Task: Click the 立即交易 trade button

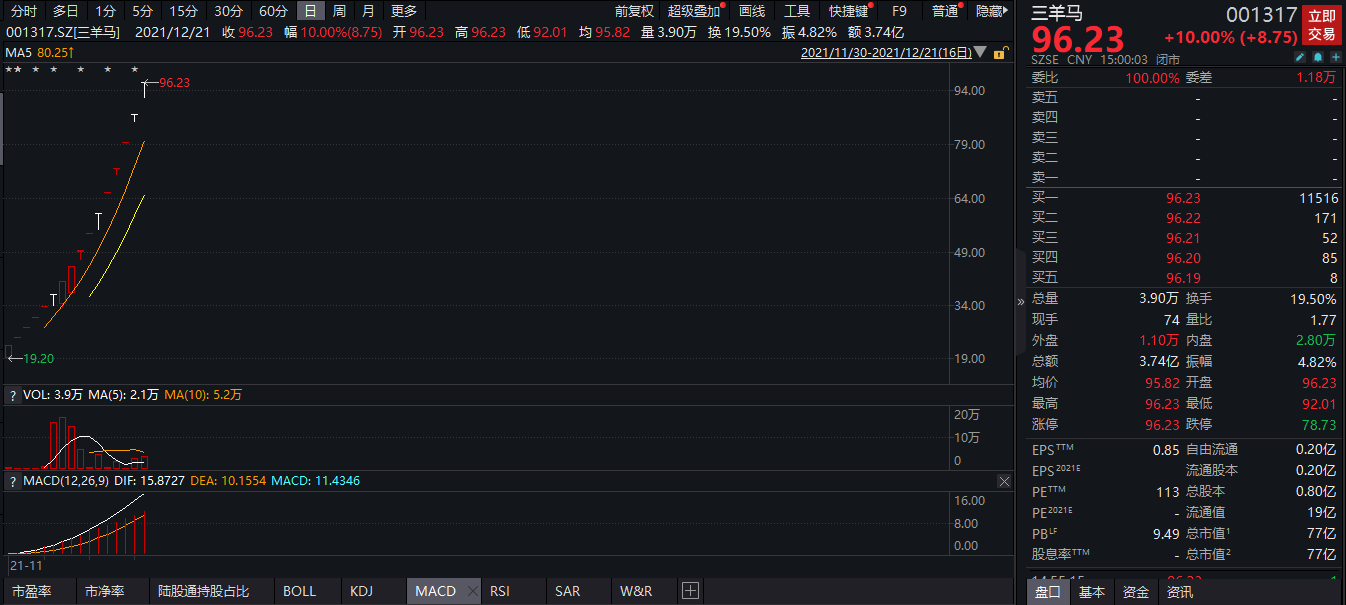Action: click(1321, 25)
